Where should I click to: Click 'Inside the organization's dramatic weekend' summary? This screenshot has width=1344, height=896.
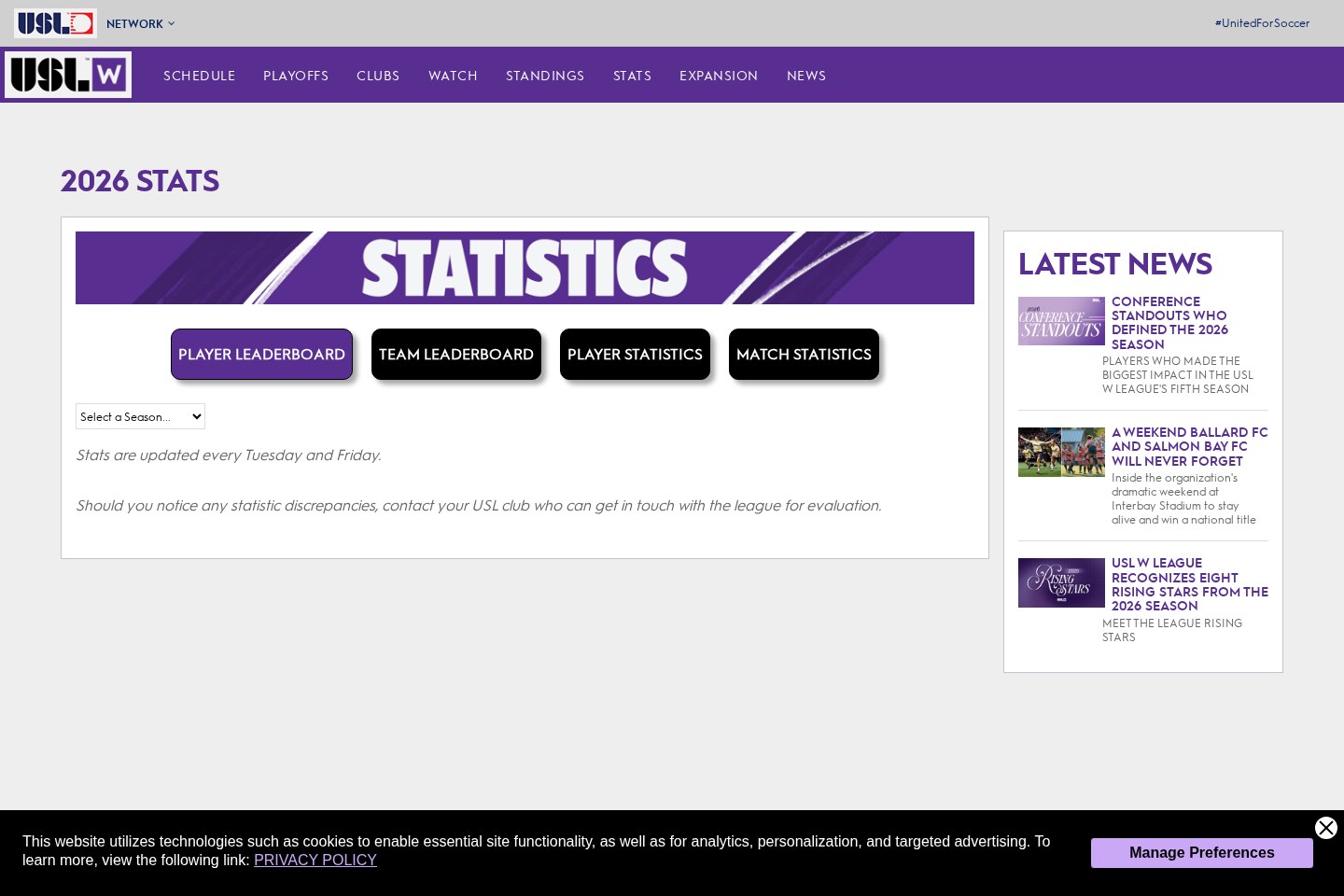pyautogui.click(x=1183, y=498)
